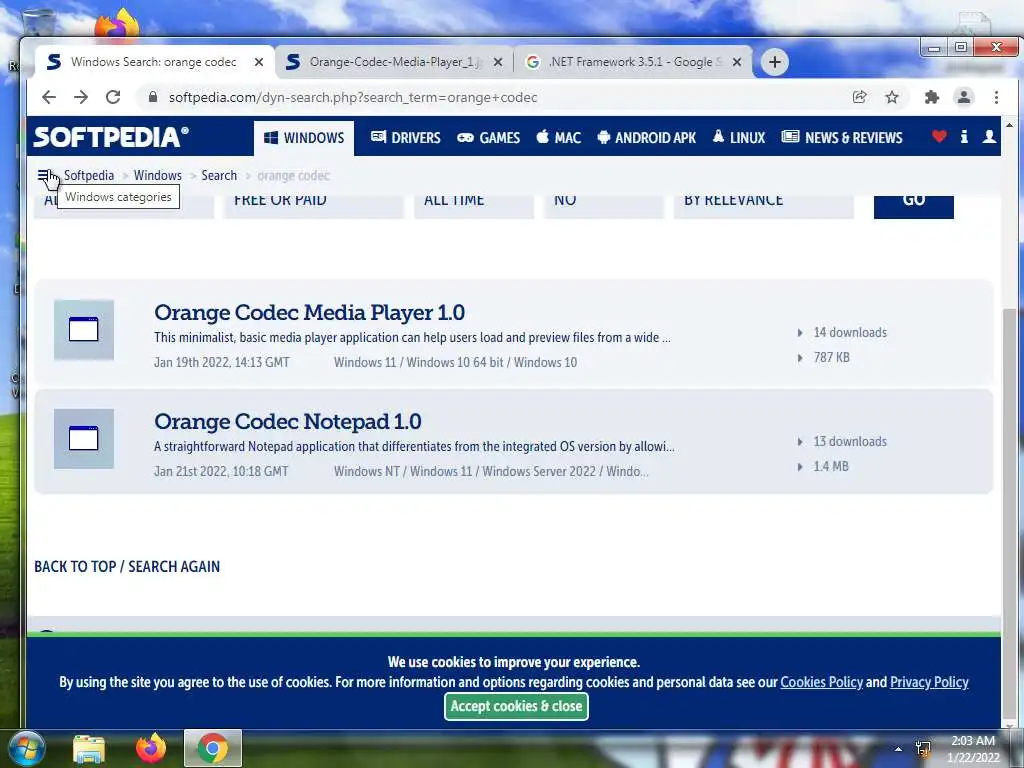The width and height of the screenshot is (1024, 768).
Task: Open the ANDROID APK section
Action: point(647,138)
